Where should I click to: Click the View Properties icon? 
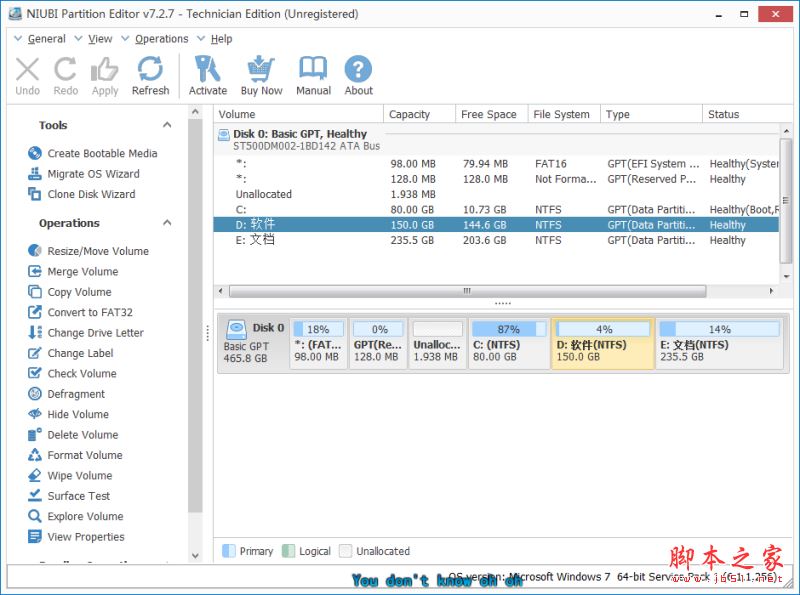click(x=35, y=536)
